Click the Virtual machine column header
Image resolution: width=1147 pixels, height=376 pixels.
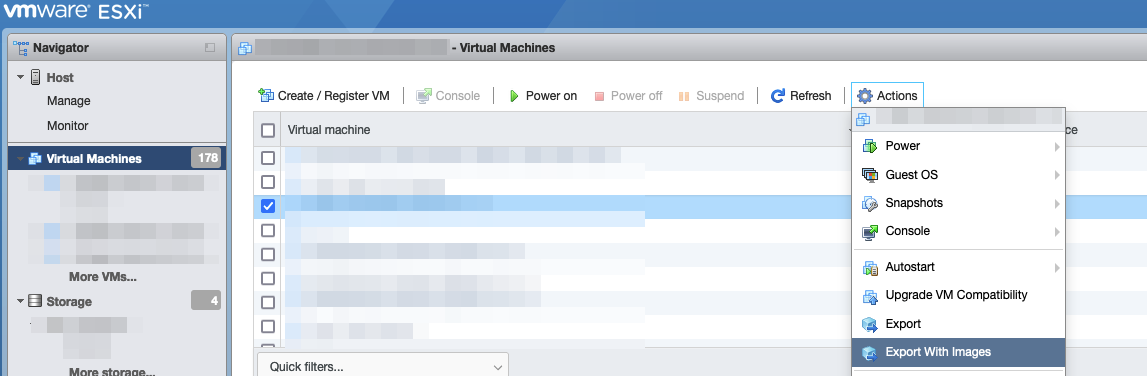(329, 130)
